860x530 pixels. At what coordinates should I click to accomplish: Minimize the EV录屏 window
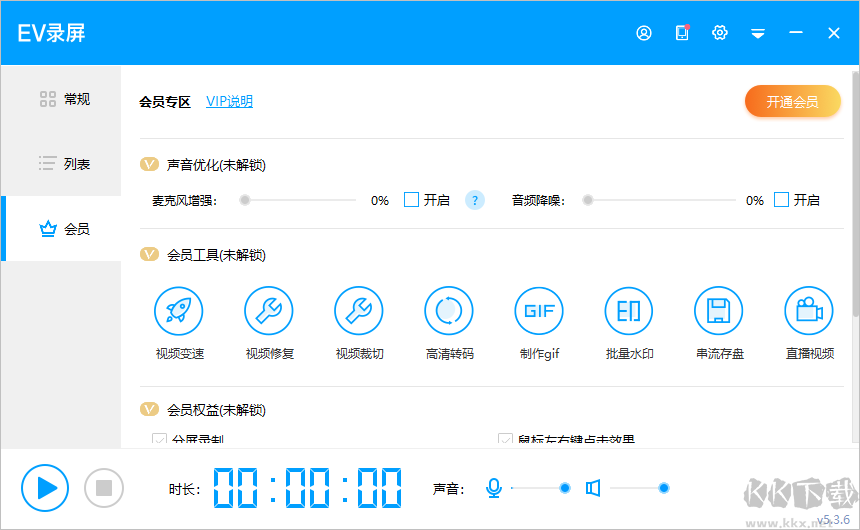click(x=796, y=33)
